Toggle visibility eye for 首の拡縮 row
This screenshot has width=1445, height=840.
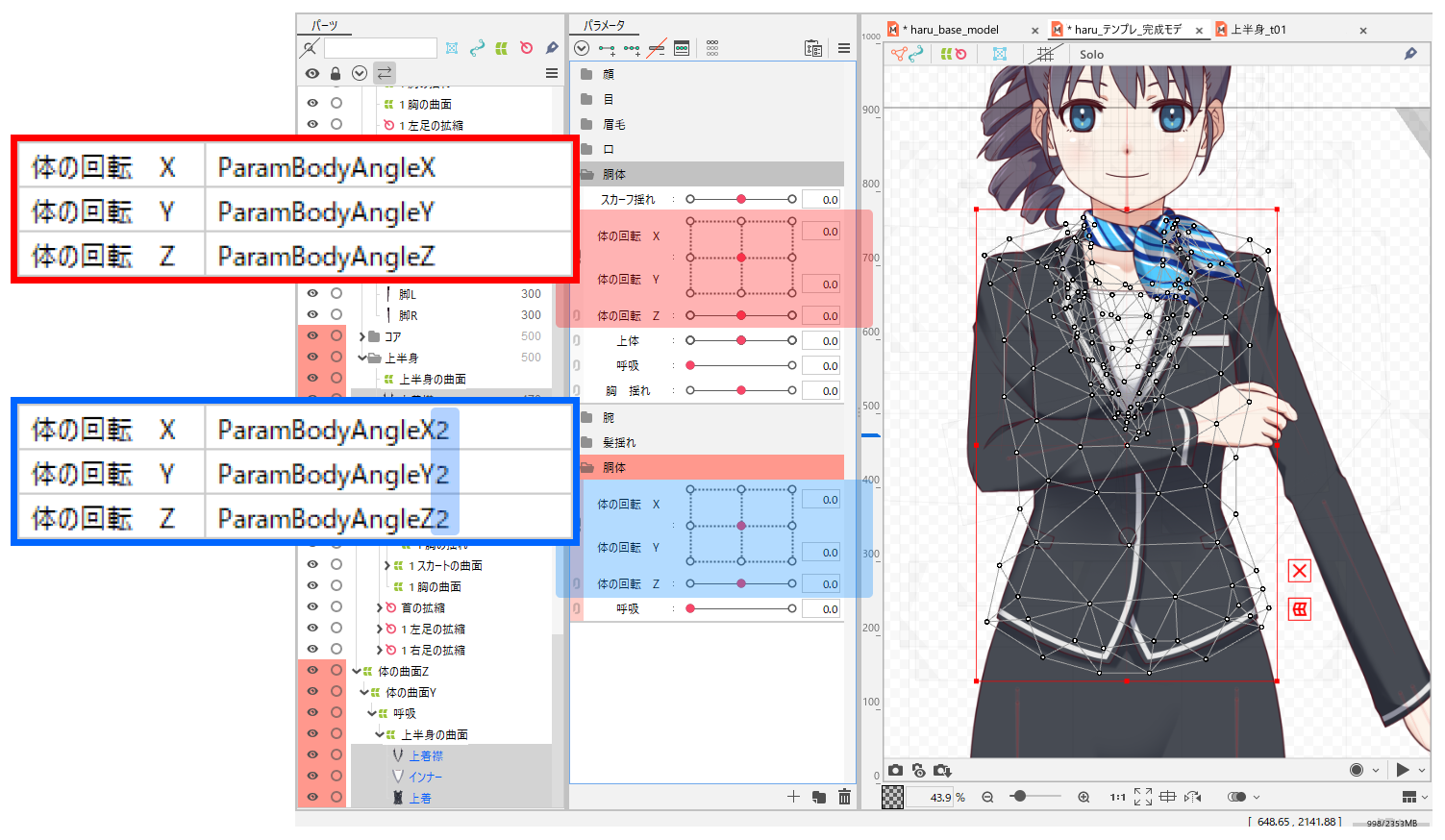(312, 607)
